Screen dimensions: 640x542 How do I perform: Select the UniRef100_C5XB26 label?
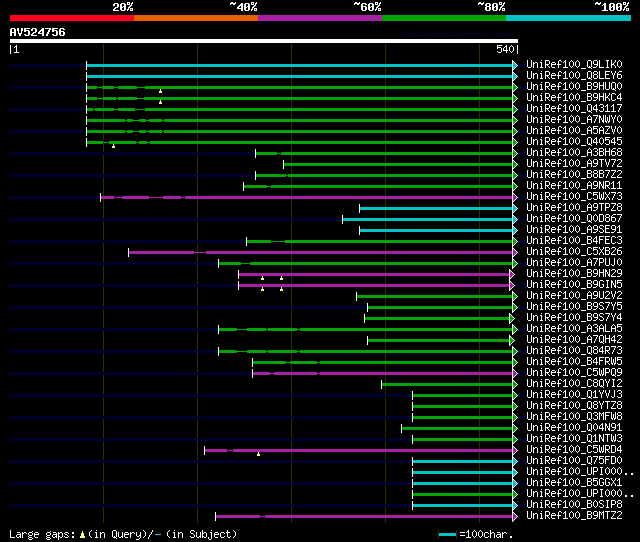tap(574, 252)
